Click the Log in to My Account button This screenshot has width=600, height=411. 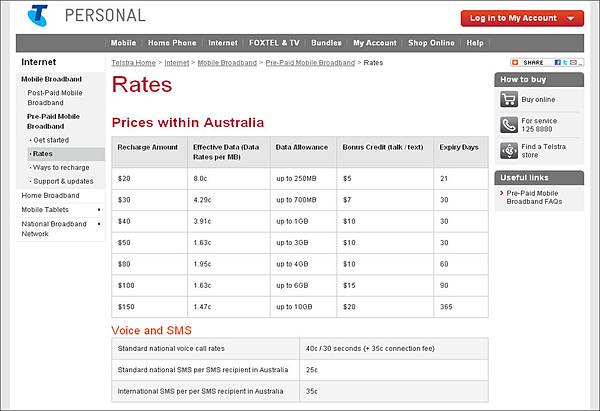[x=522, y=18]
